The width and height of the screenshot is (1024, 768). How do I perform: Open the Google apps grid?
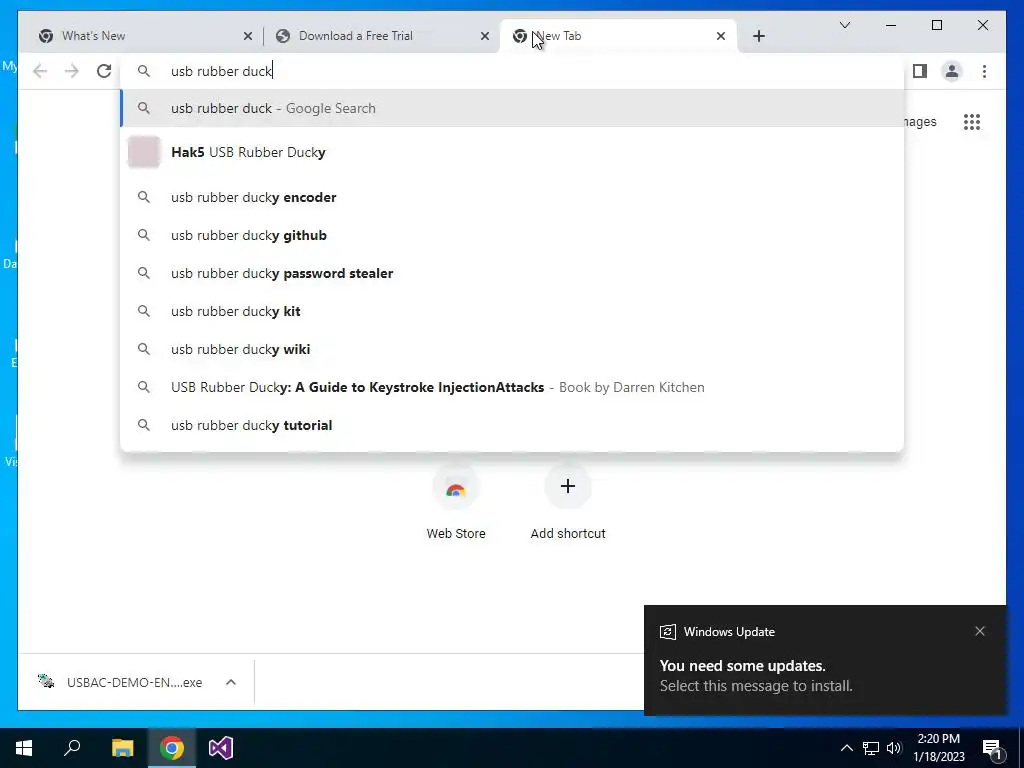972,122
